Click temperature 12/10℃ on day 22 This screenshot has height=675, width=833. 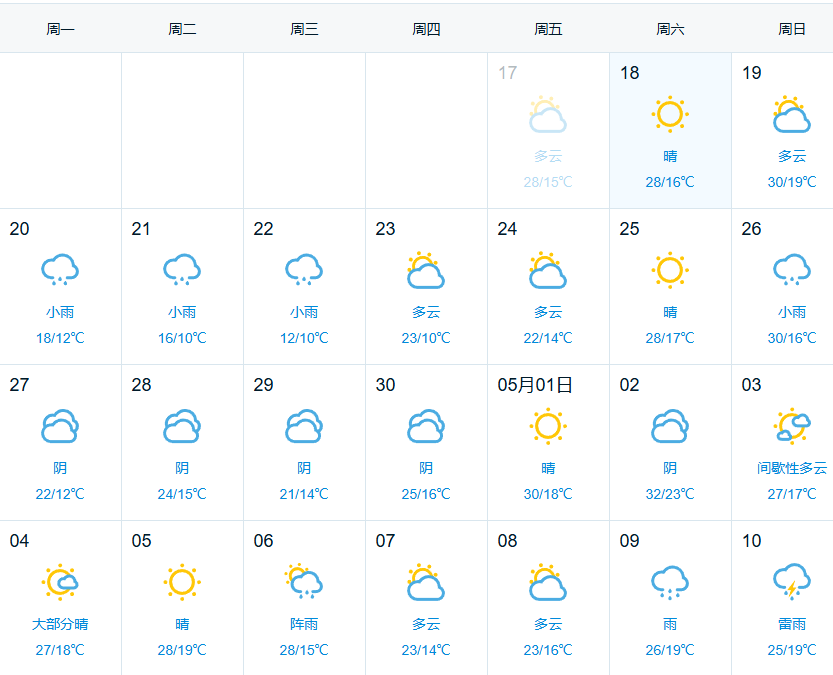pos(304,338)
